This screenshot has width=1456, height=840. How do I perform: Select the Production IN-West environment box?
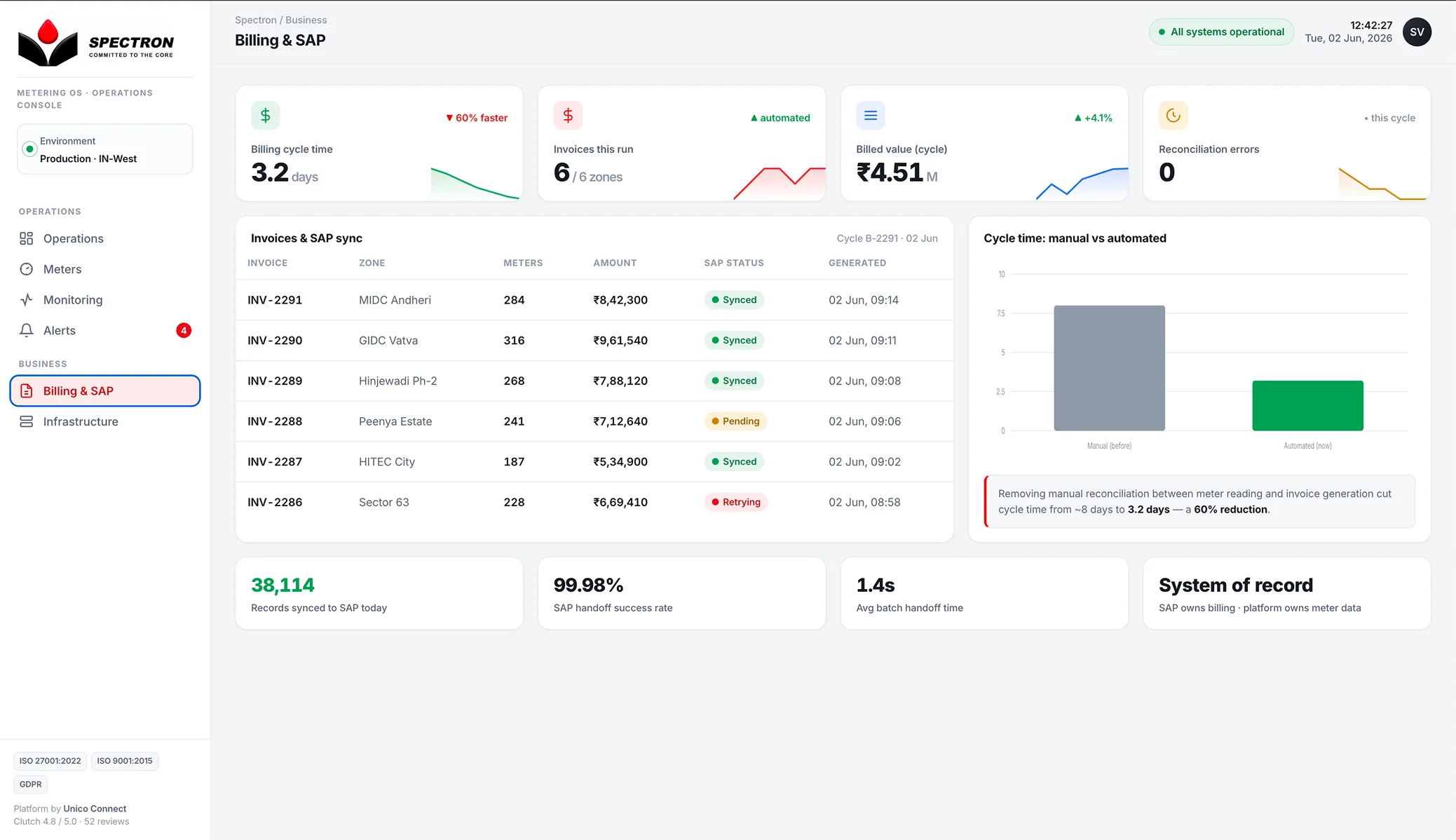[105, 149]
